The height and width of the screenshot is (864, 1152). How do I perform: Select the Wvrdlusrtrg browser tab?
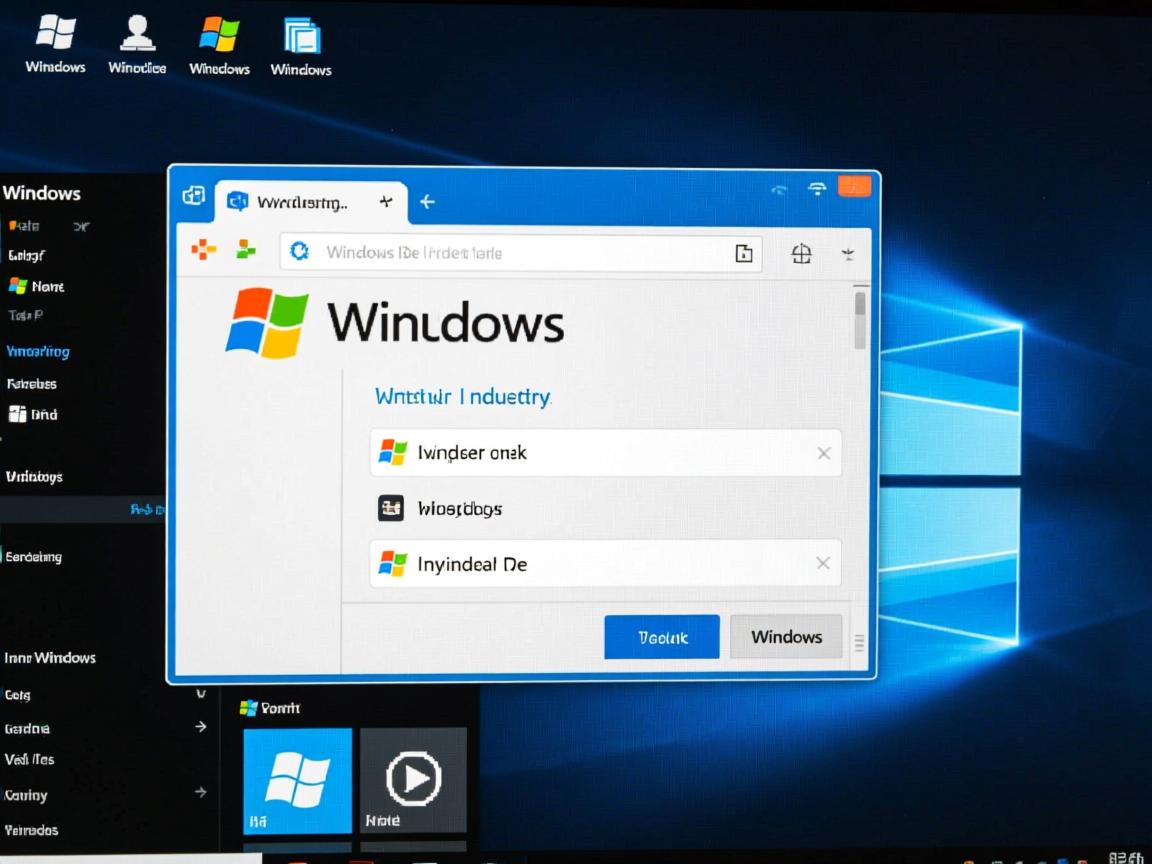[300, 202]
